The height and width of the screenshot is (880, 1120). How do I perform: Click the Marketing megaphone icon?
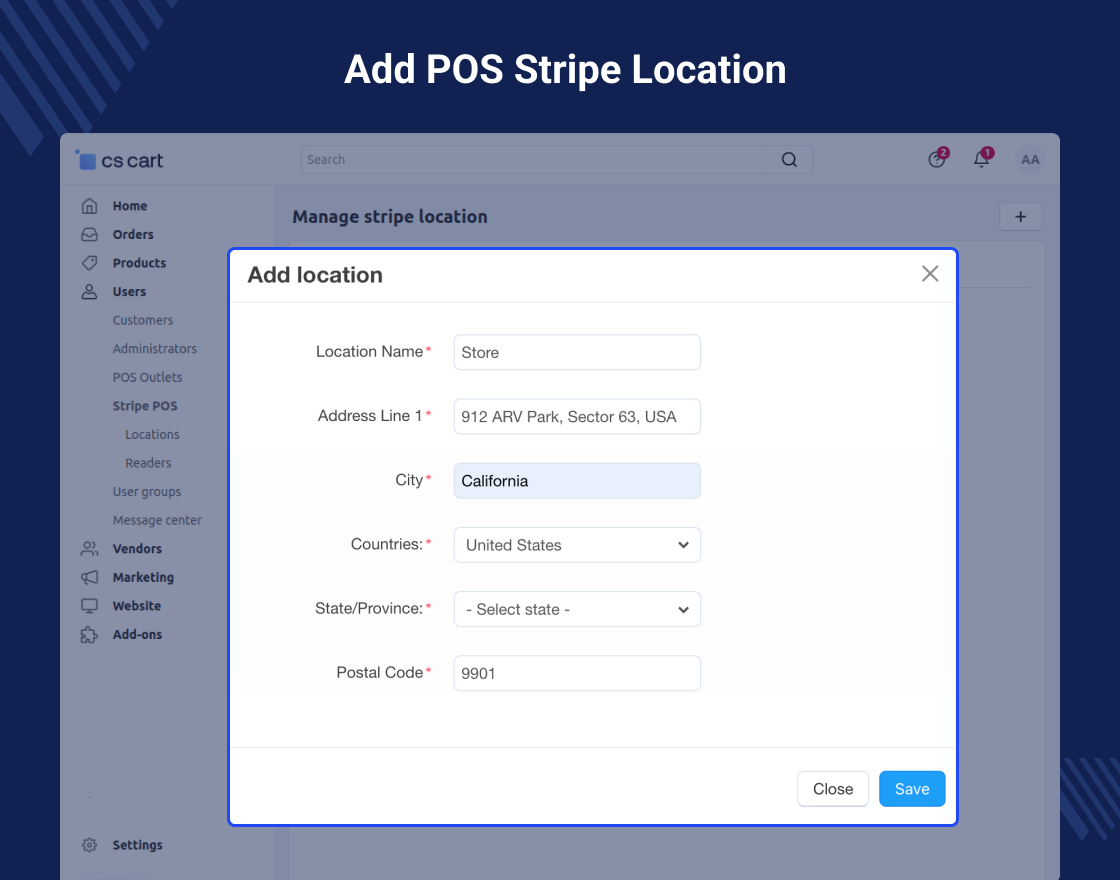pyautogui.click(x=89, y=577)
